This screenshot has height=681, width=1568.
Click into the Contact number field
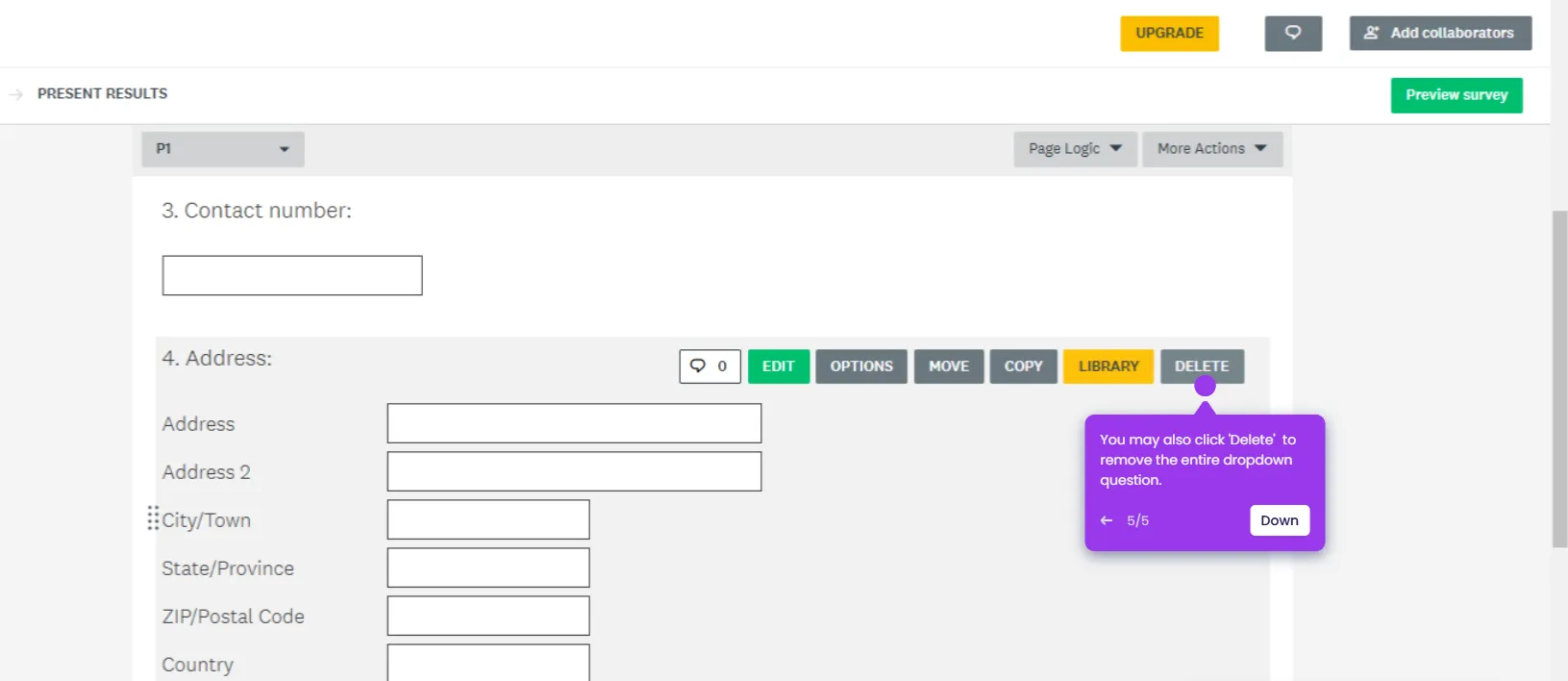(x=292, y=275)
